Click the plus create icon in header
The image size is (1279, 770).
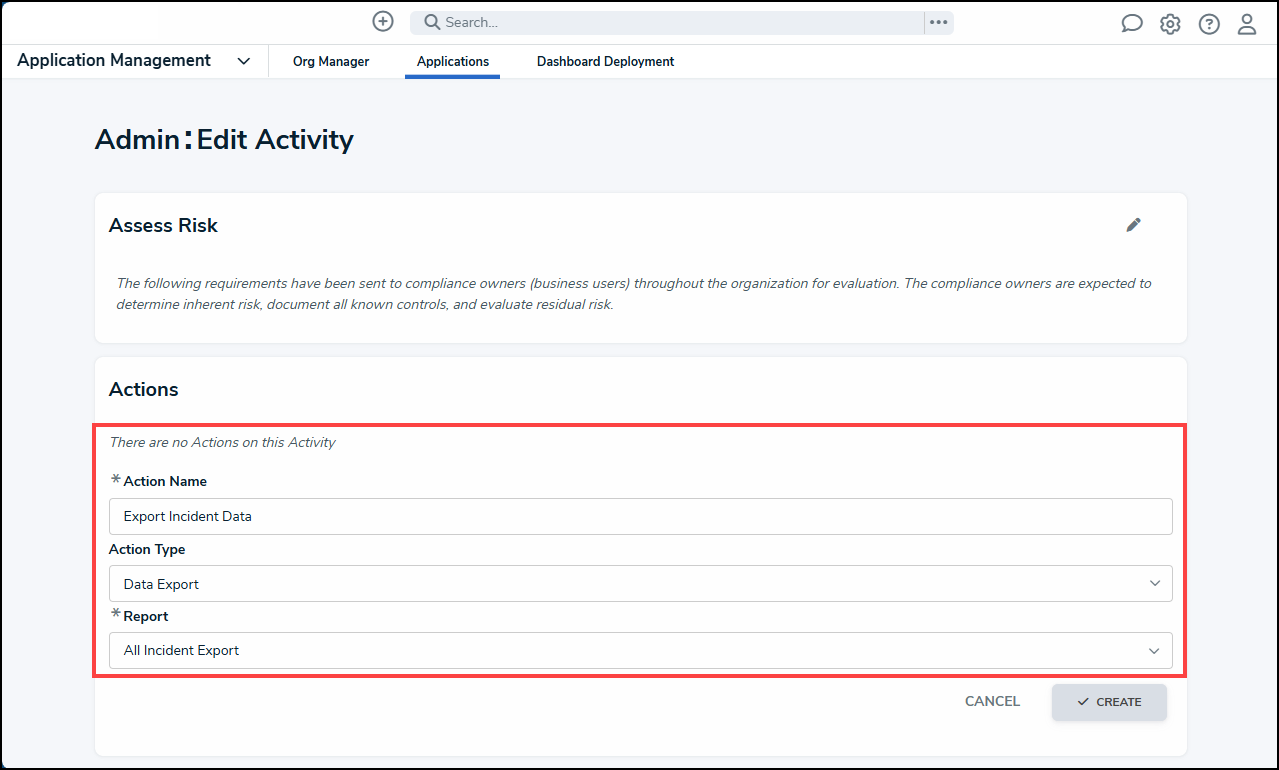(383, 22)
